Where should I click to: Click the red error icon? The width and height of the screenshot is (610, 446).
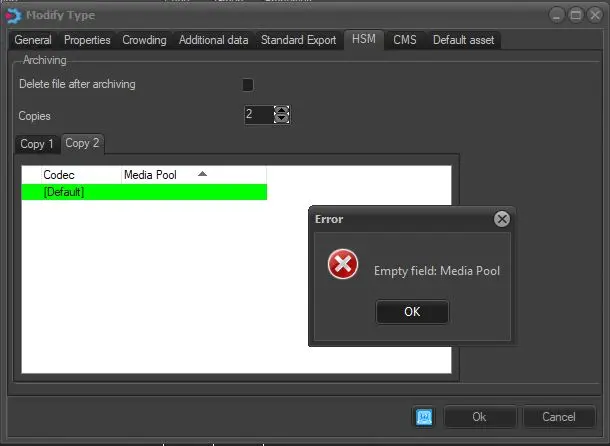[343, 265]
